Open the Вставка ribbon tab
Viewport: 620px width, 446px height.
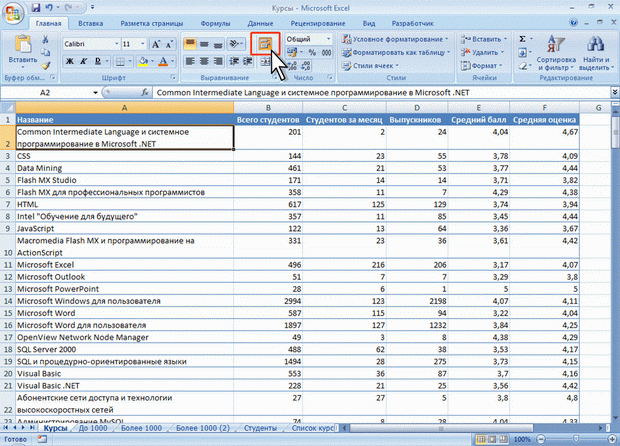click(91, 23)
